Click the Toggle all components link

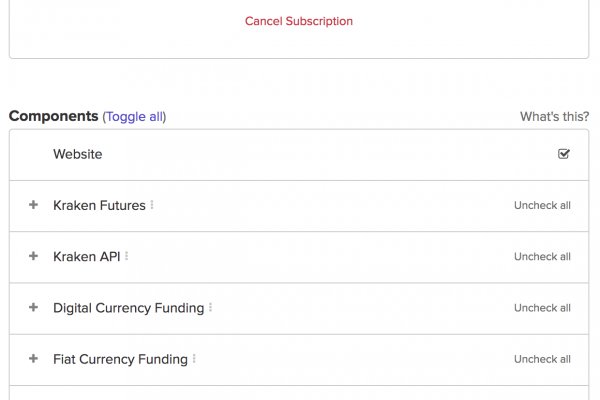(x=134, y=117)
